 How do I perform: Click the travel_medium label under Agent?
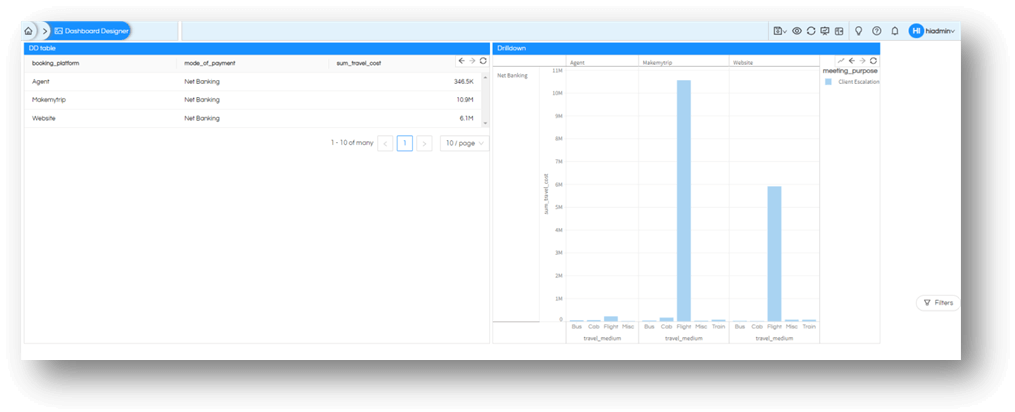(603, 338)
